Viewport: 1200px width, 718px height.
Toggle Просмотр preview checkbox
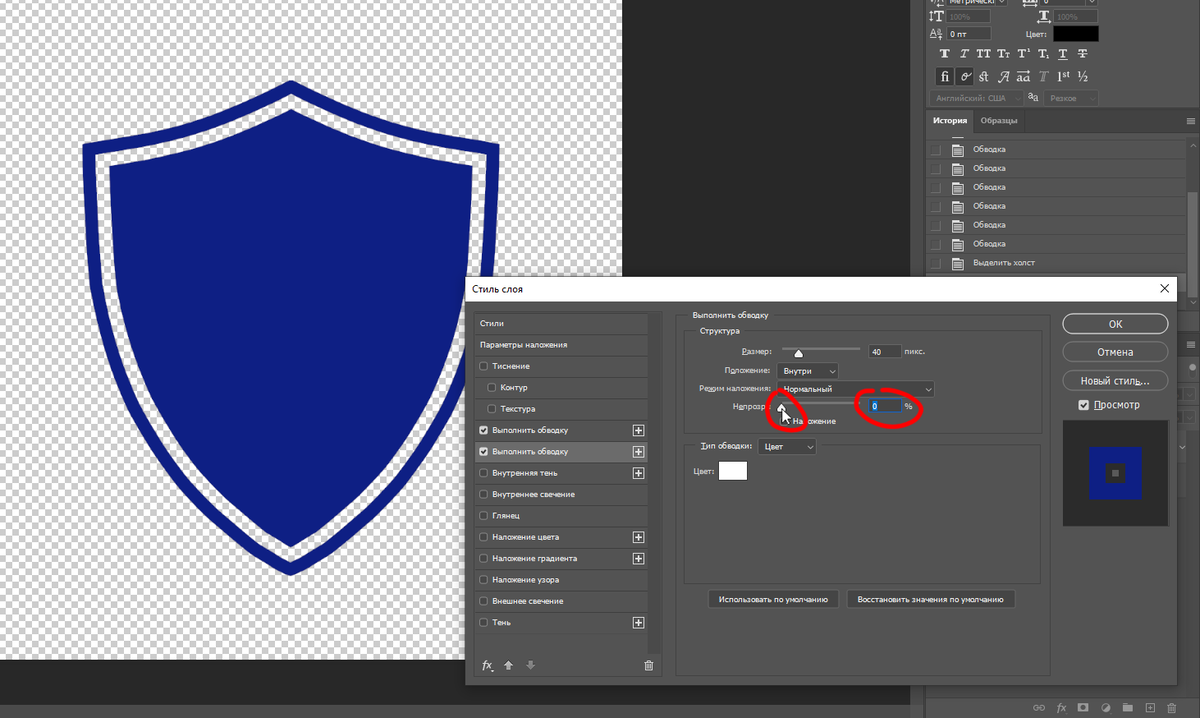1084,405
